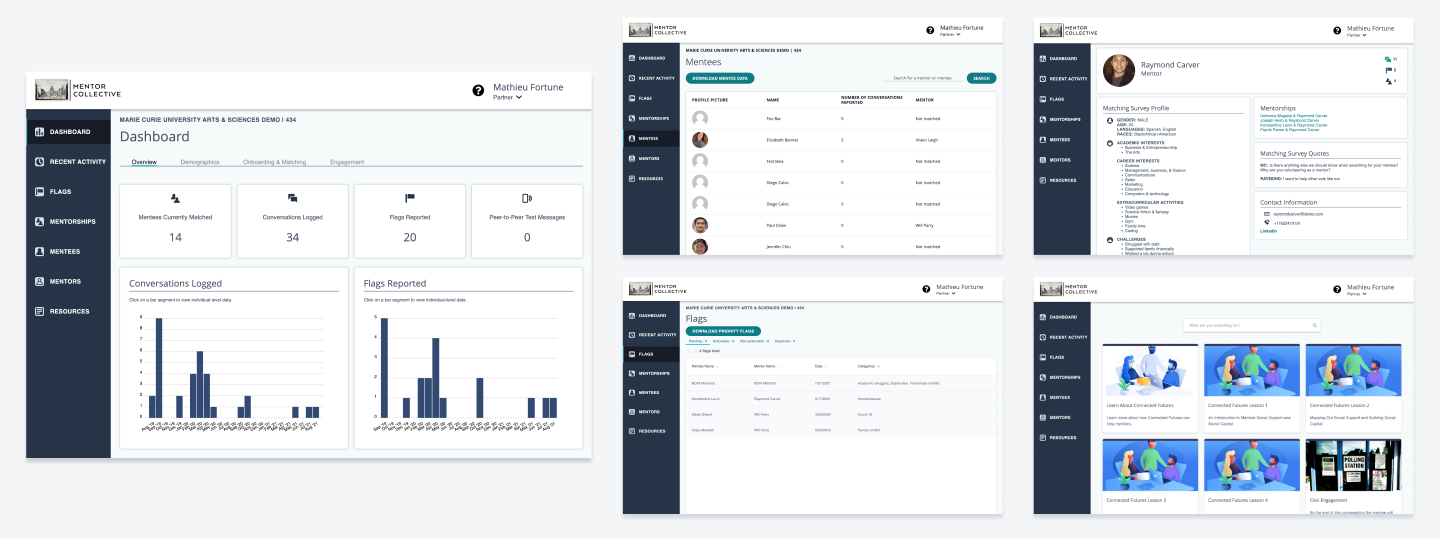Open the first mentorship link under Mentorships
The image size is (1440, 539).
point(1294,115)
